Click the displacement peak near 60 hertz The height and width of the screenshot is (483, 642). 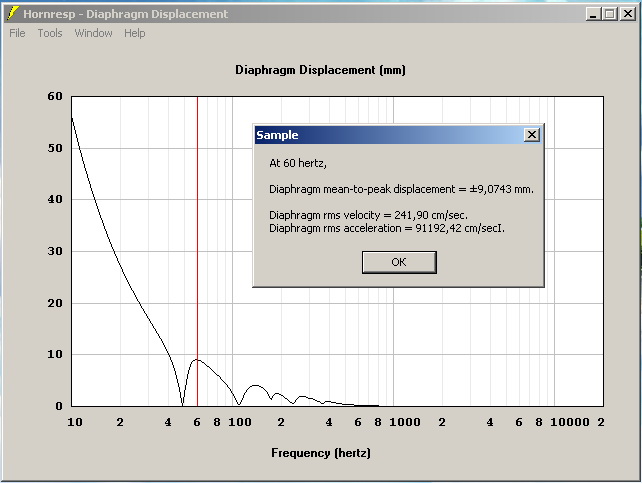[x=197, y=360]
